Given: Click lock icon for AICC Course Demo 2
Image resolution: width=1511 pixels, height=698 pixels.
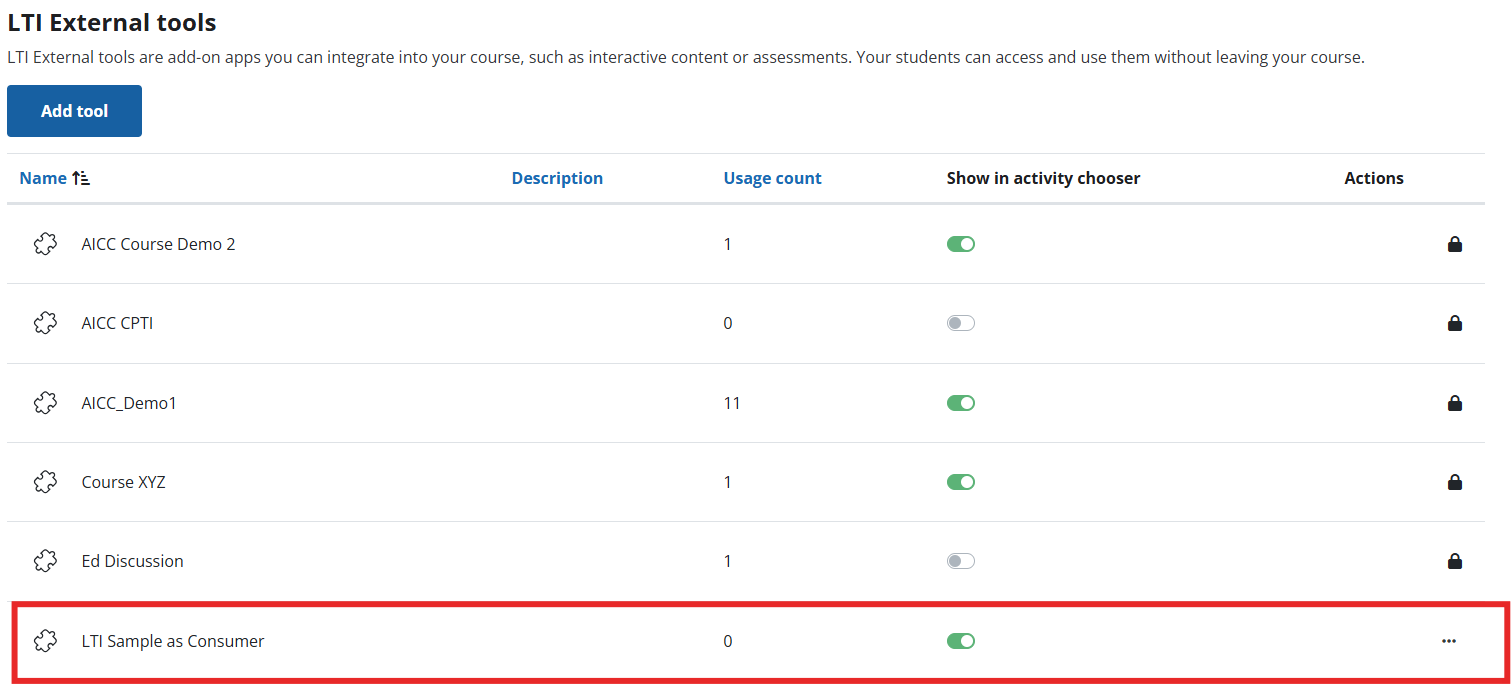Looking at the screenshot, I should pos(1454,244).
